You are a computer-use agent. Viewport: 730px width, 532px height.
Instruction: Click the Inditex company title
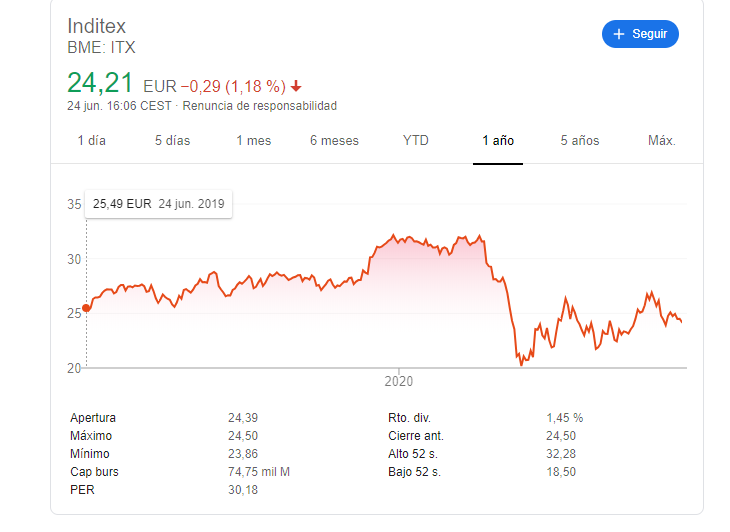[96, 26]
